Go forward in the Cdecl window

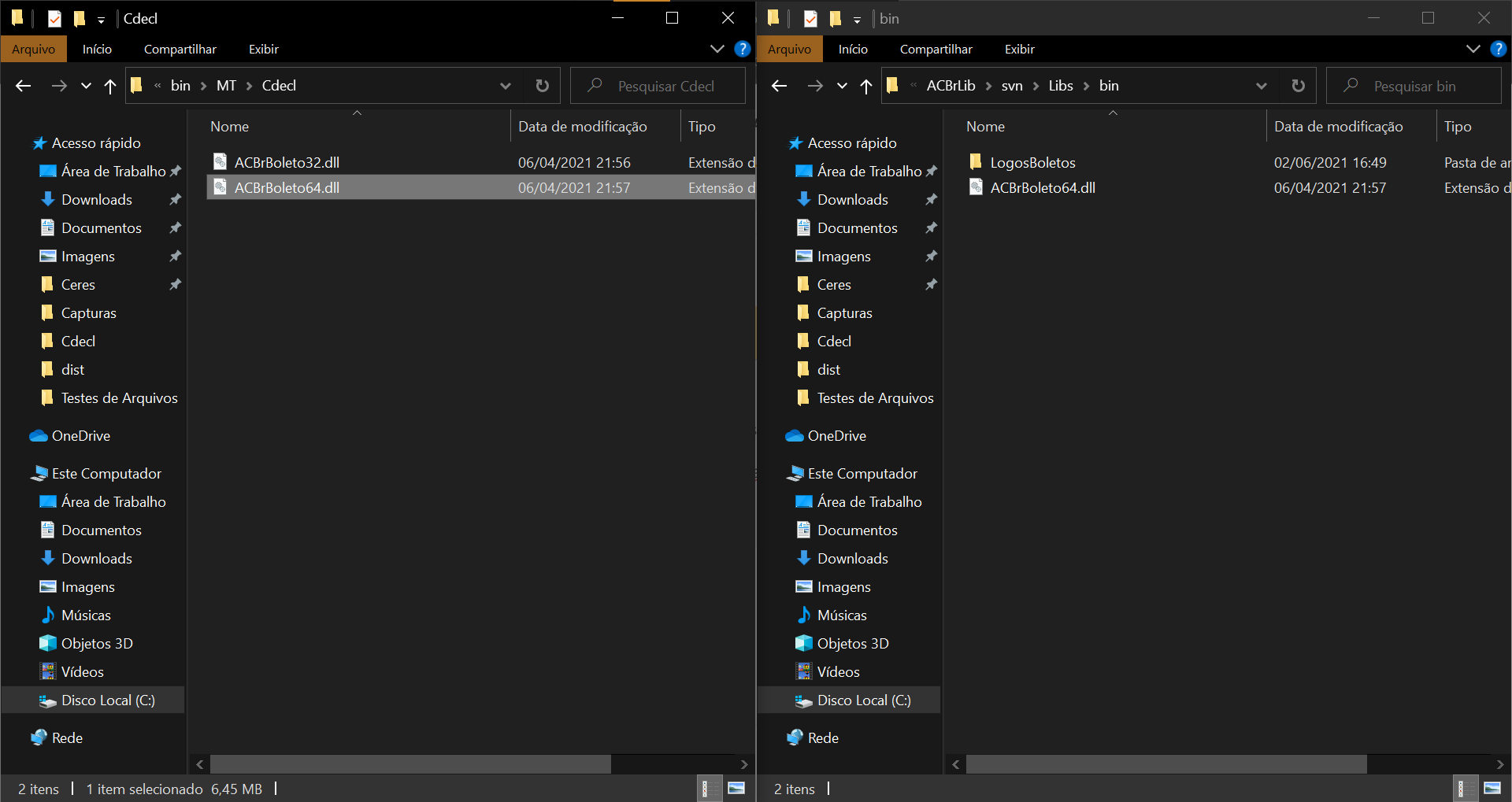tap(59, 86)
